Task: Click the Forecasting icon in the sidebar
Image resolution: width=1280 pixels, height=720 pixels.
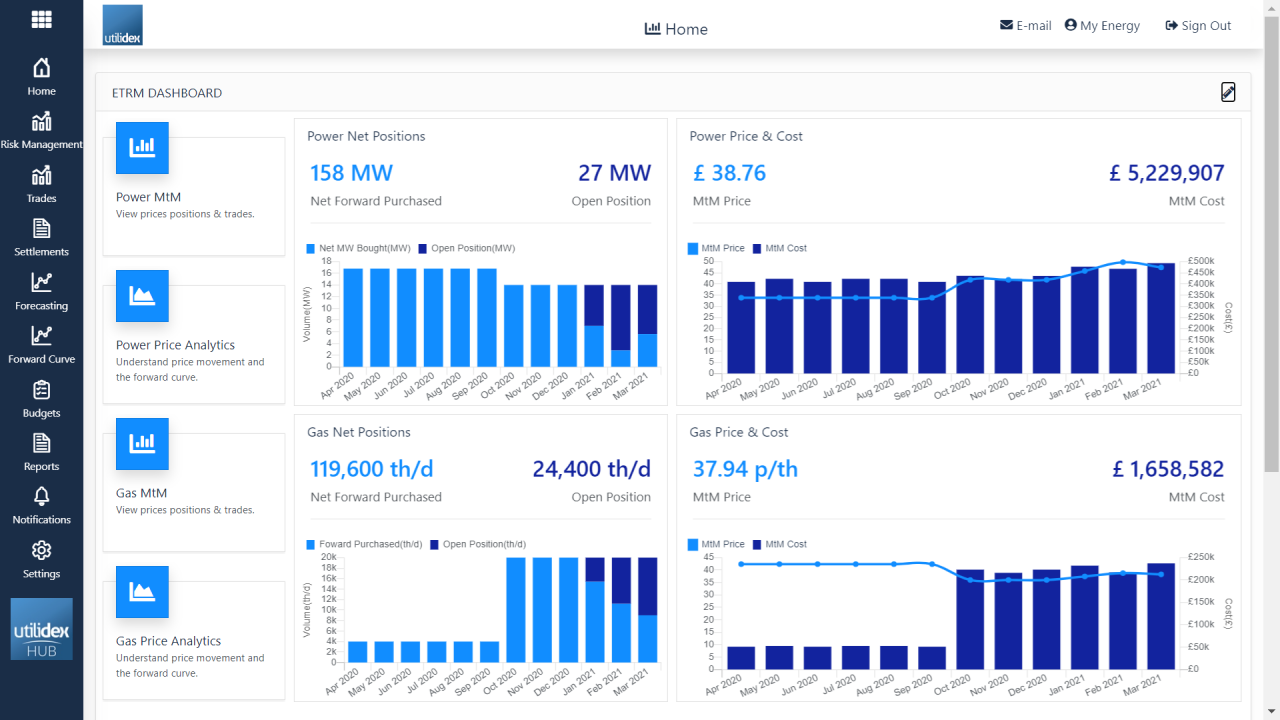Action: (41, 291)
